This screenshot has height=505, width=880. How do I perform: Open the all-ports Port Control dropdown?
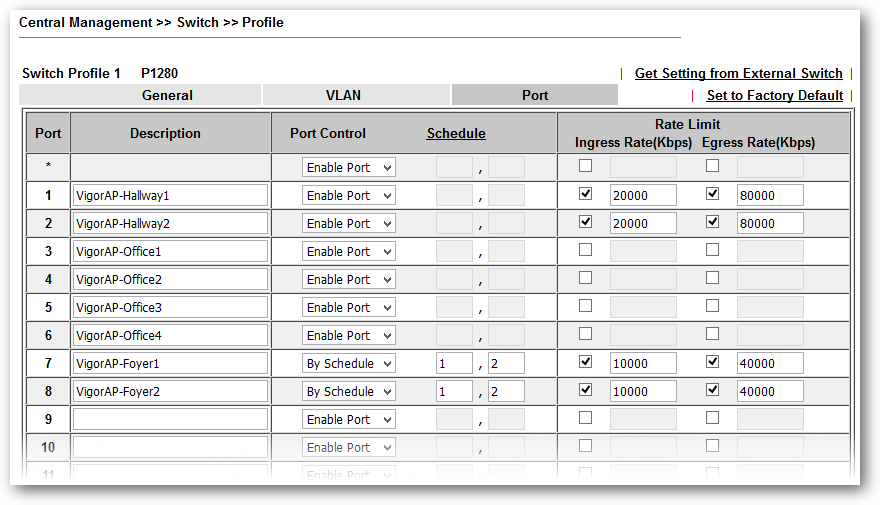[x=348, y=168]
